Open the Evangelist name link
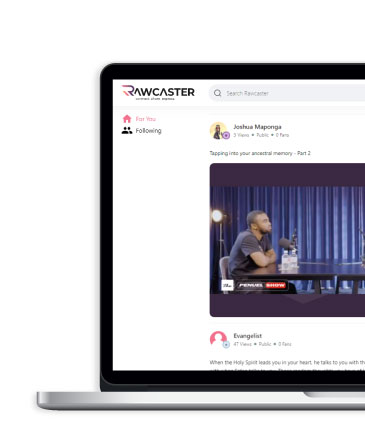This screenshot has height=424, width=365. point(248,336)
